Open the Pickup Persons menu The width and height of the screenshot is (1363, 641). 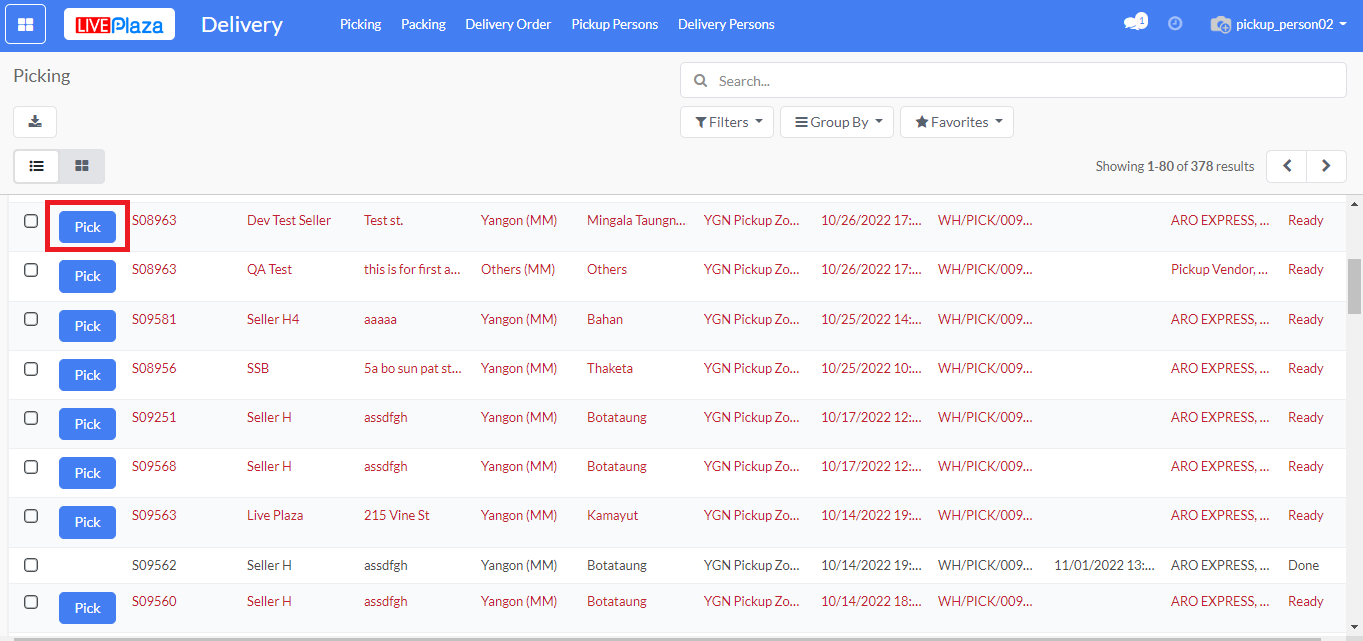point(615,24)
